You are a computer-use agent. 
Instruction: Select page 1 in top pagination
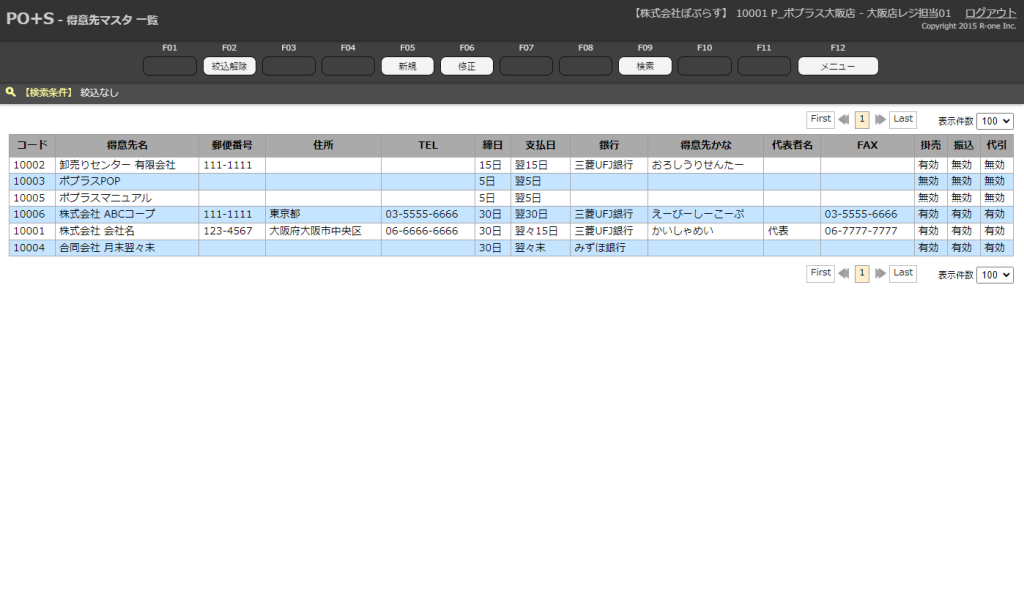pyautogui.click(x=862, y=120)
